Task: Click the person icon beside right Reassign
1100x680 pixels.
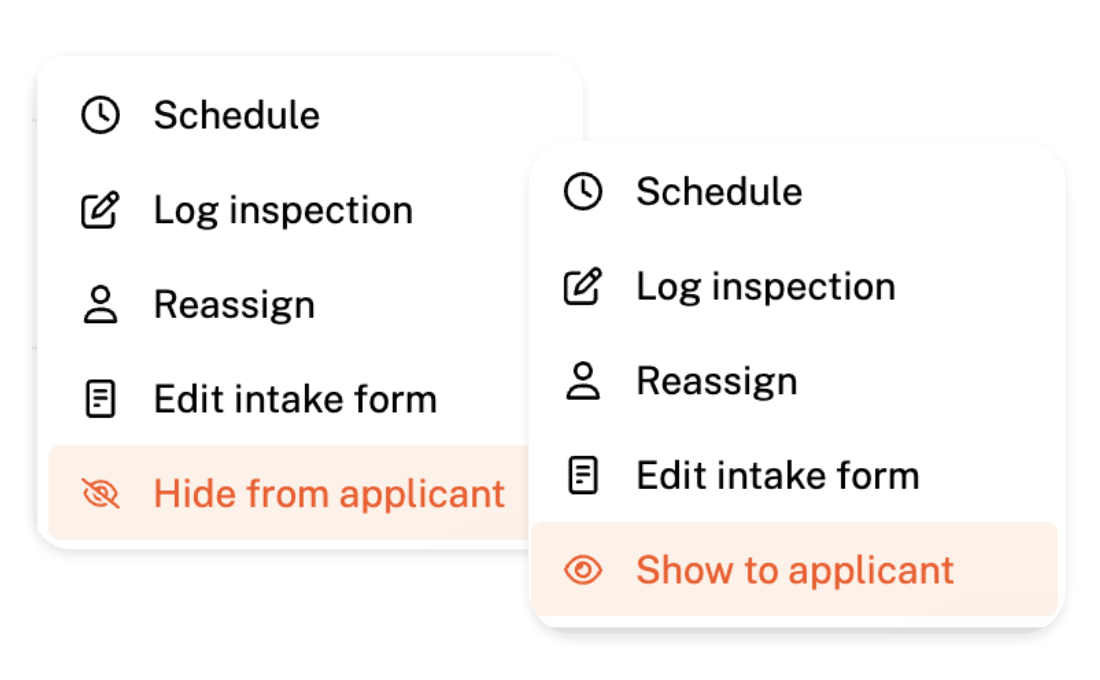Action: (x=583, y=382)
